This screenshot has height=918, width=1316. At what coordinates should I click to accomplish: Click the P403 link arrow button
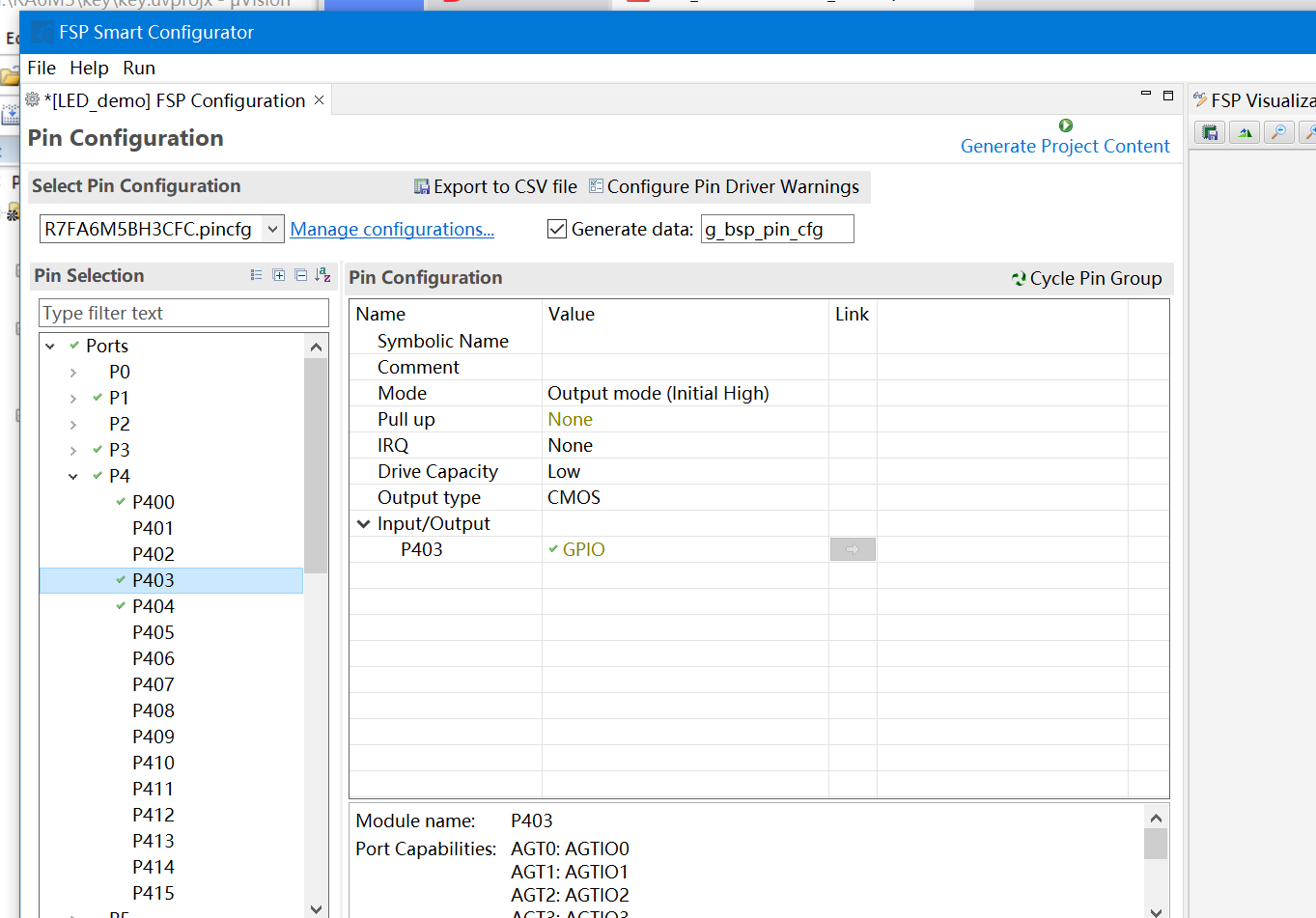[853, 549]
